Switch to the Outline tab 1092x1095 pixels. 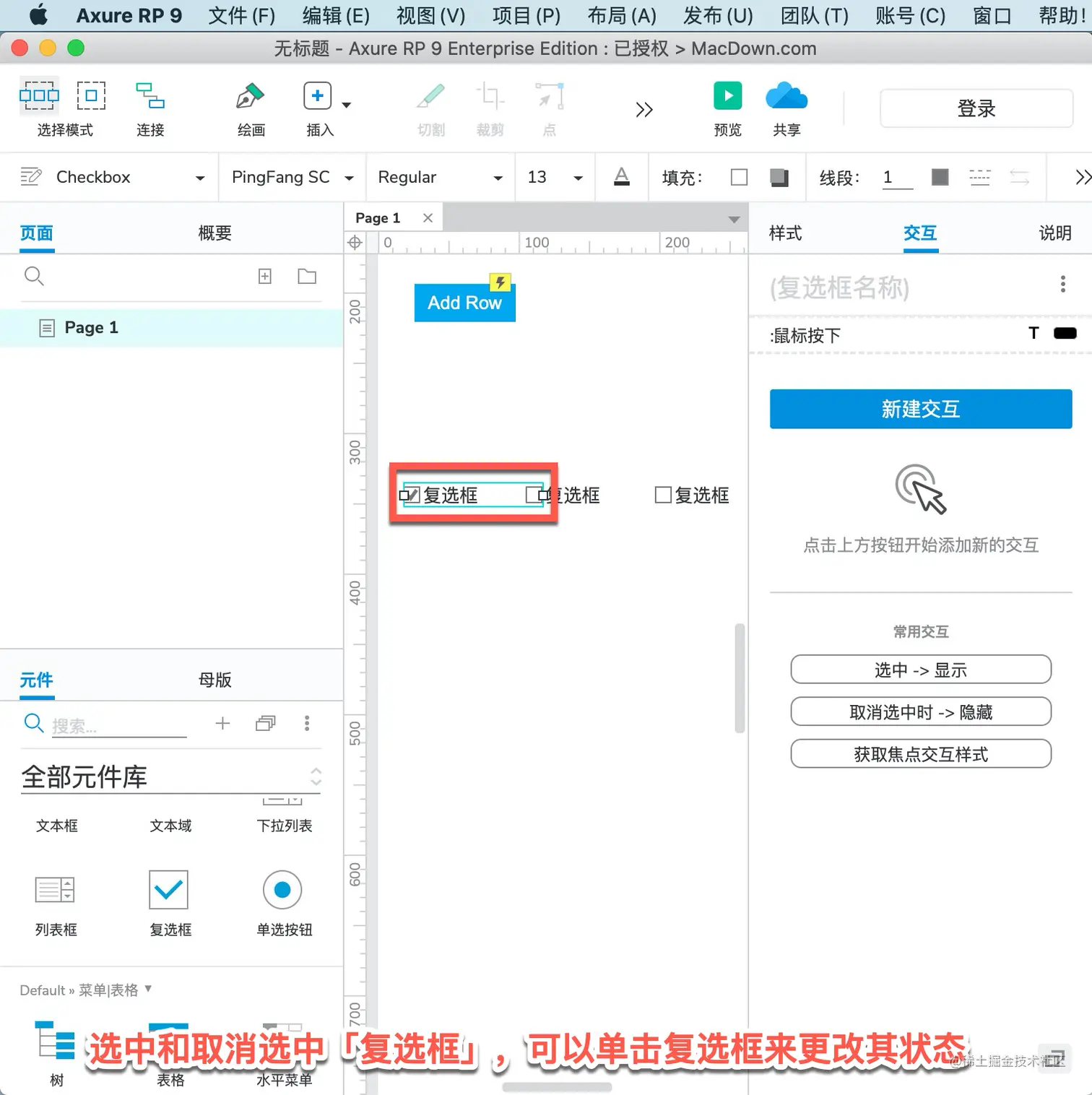214,233
